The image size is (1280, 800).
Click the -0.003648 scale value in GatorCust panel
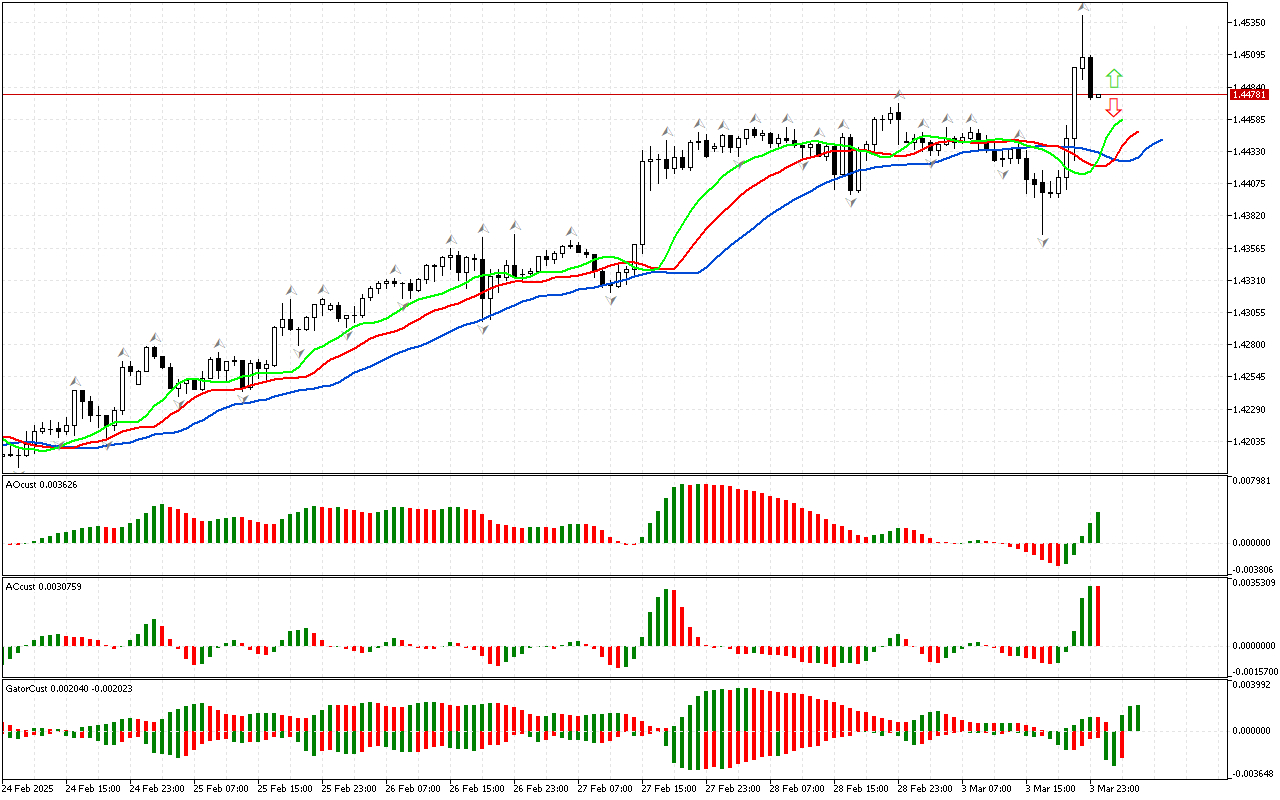(x=1252, y=773)
